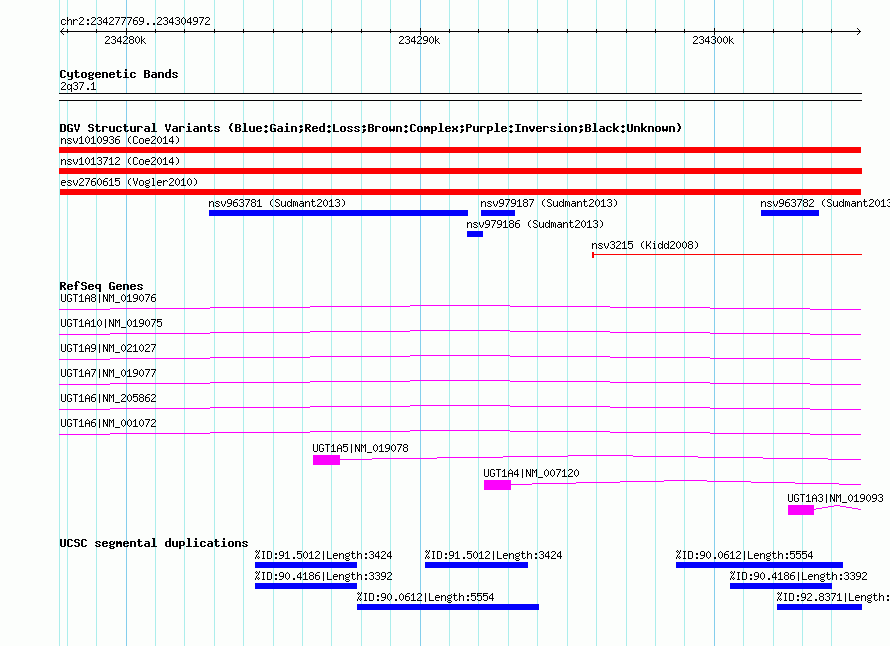Select the UGT1A6|NM_205862 transcript label
This screenshot has height=646, width=890.
point(108,398)
